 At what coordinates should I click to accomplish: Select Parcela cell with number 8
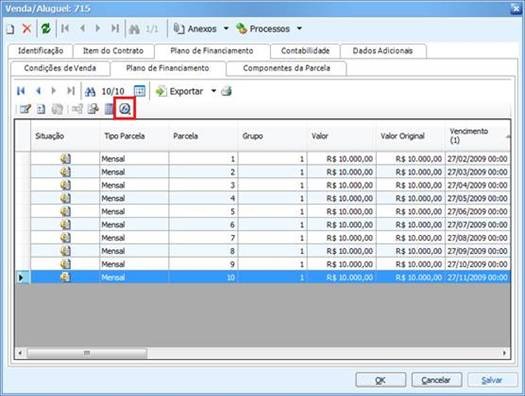203,251
